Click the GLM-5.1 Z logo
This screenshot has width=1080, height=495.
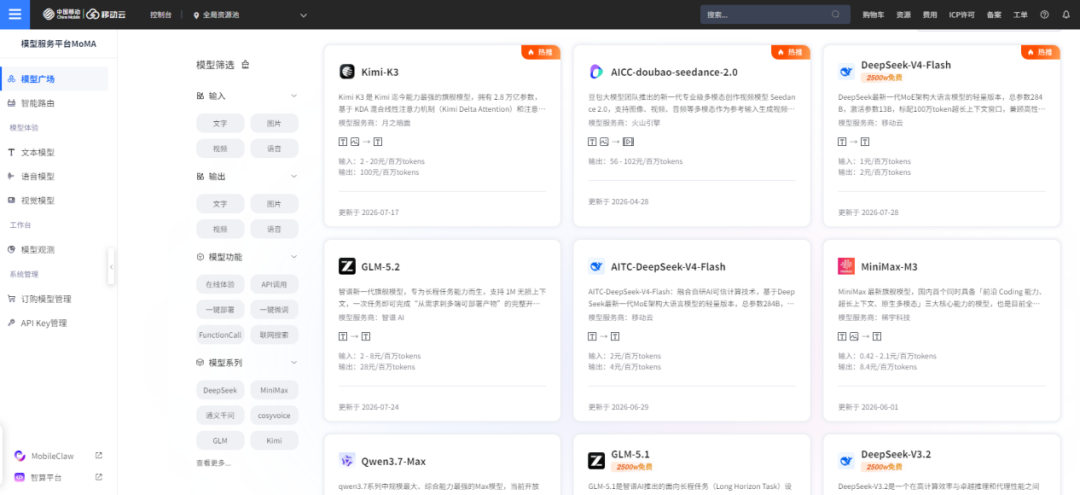pos(596,461)
